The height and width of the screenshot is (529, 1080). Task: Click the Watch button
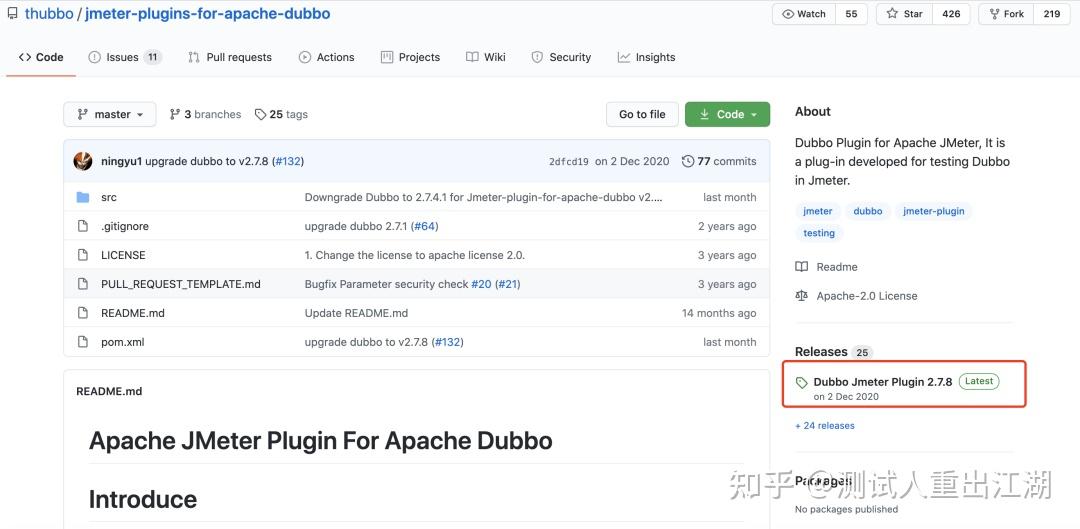coord(804,14)
